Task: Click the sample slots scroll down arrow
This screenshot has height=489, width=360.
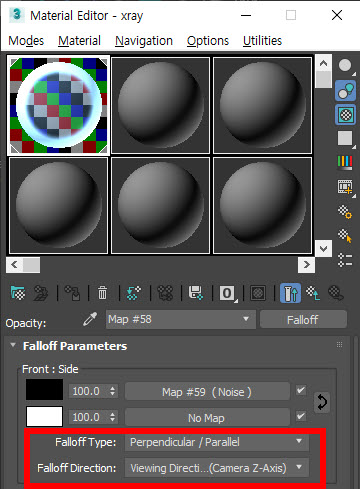Action: [x=323, y=248]
